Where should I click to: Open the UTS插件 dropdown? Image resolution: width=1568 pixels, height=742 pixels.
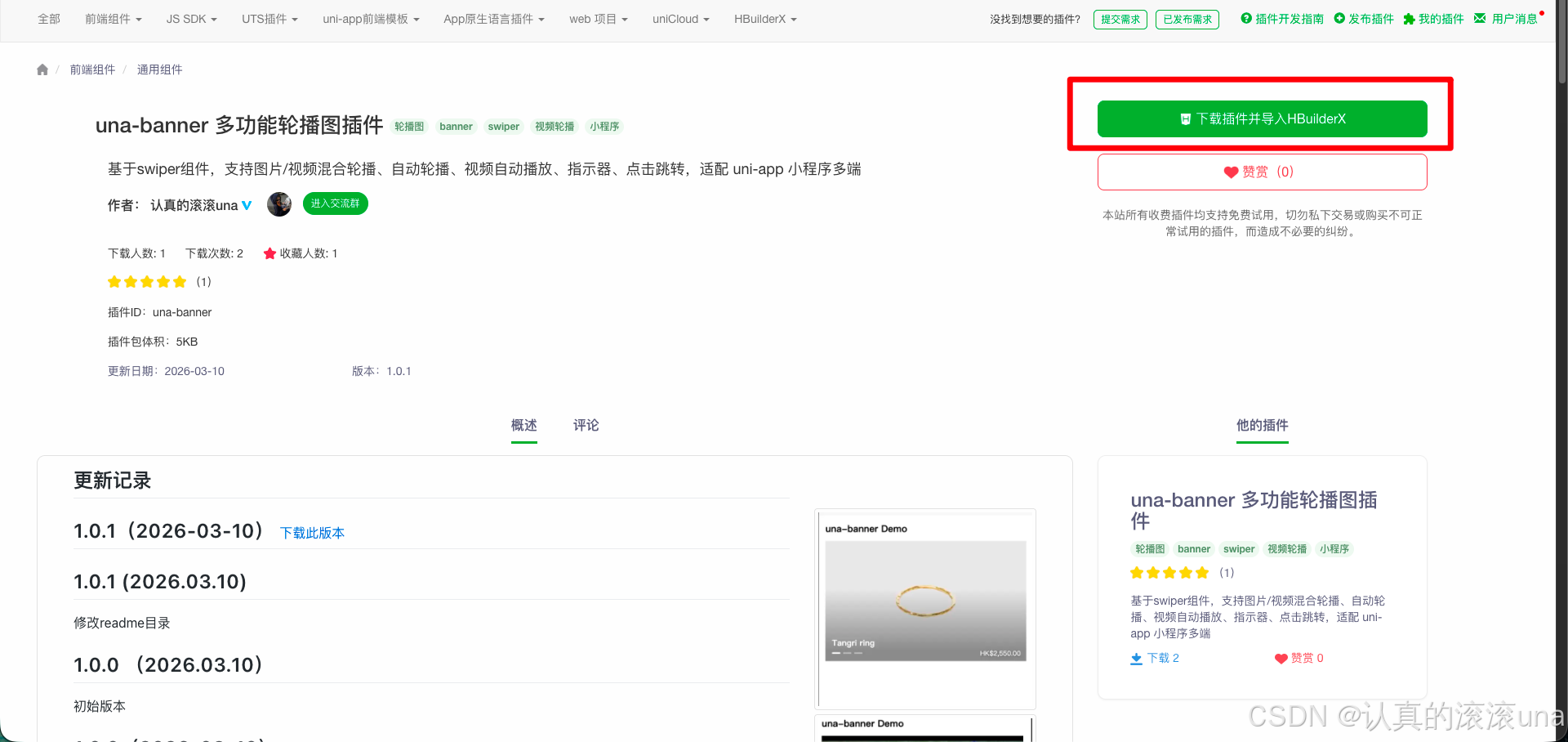tap(269, 19)
